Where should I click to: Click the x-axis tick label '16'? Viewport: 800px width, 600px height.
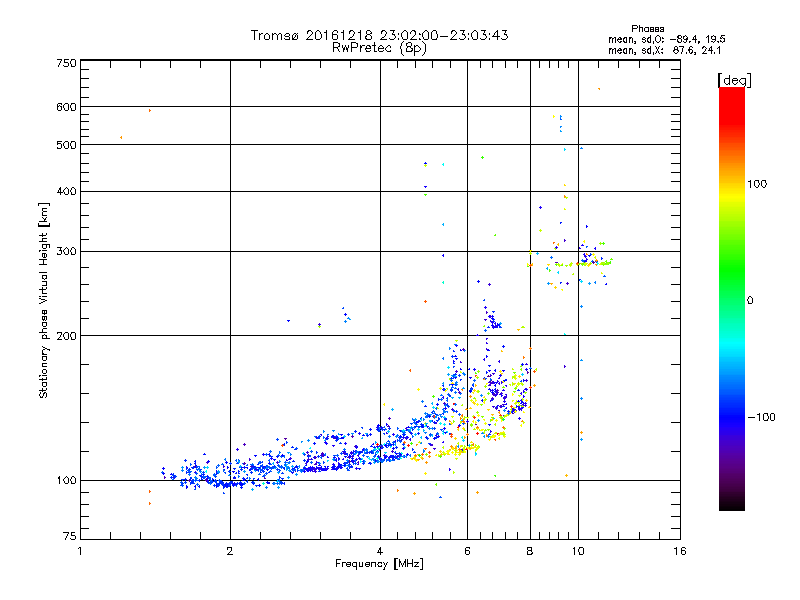click(x=680, y=551)
